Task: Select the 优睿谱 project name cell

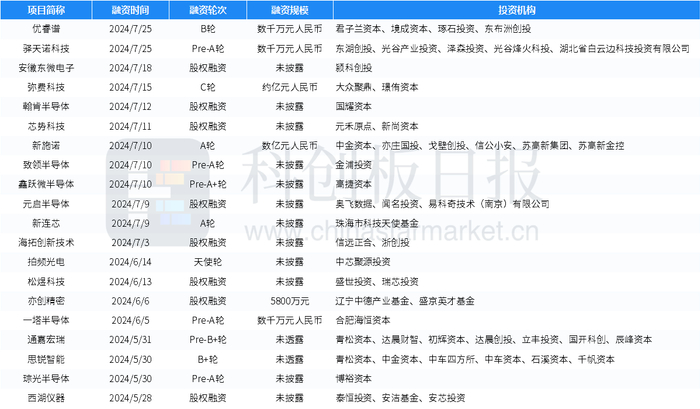Action: pyautogui.click(x=46, y=29)
